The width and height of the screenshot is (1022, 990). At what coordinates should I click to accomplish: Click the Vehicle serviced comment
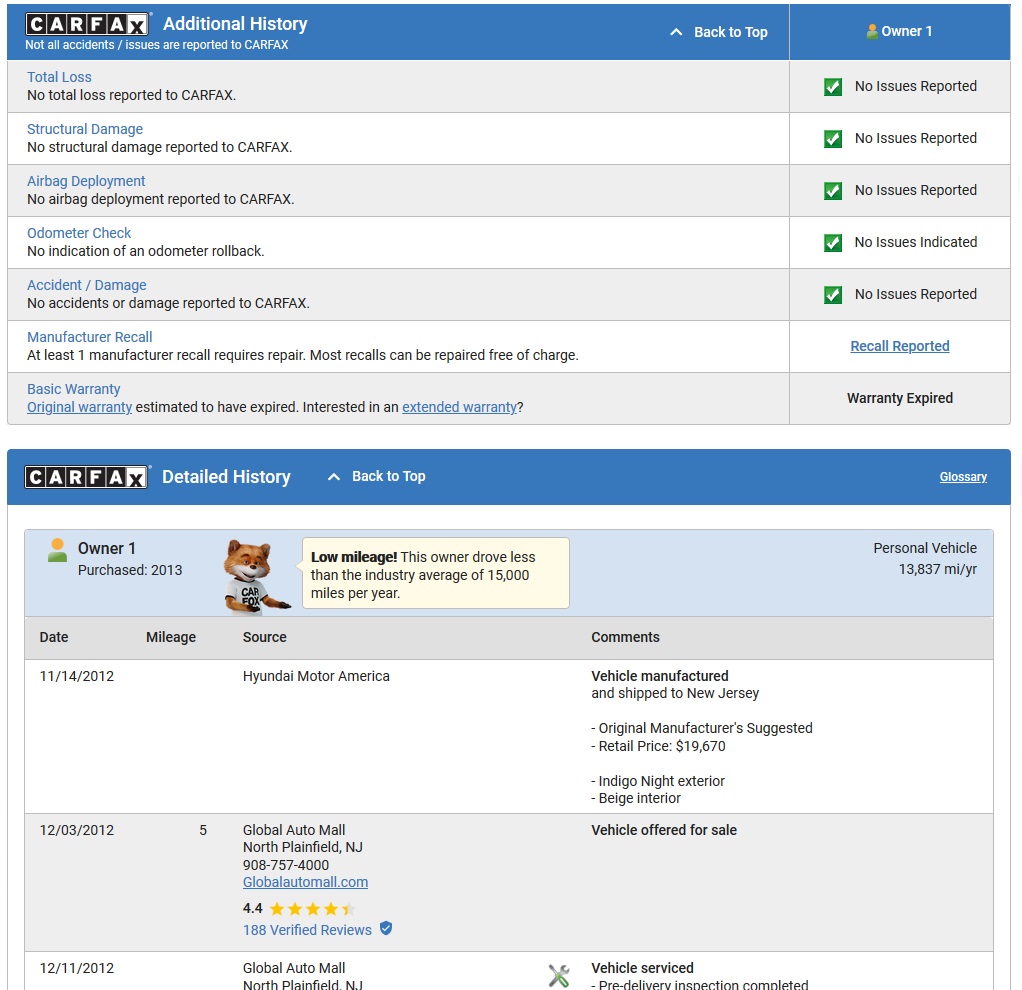point(642,968)
